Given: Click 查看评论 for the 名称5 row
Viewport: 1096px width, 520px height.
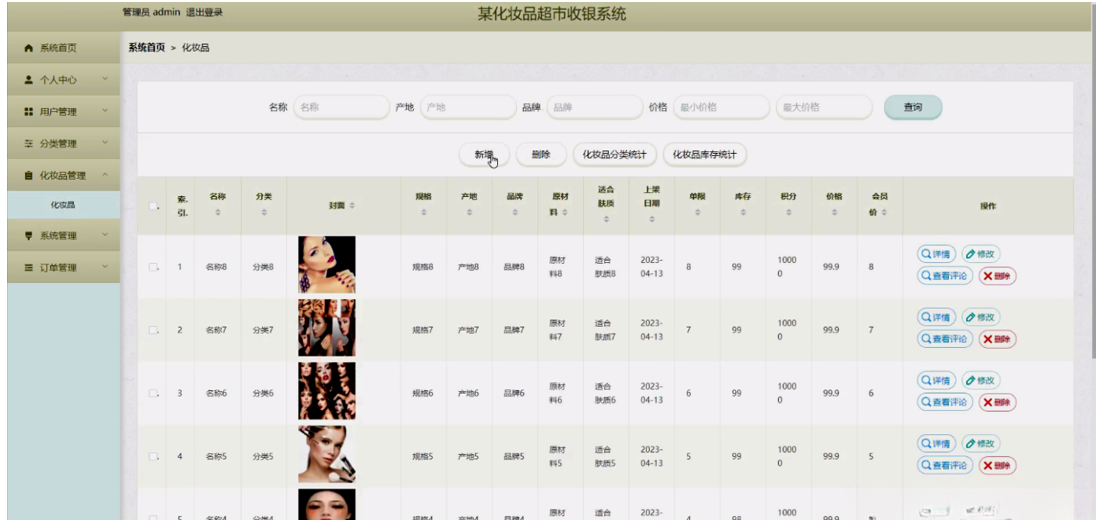Looking at the screenshot, I should (944, 465).
